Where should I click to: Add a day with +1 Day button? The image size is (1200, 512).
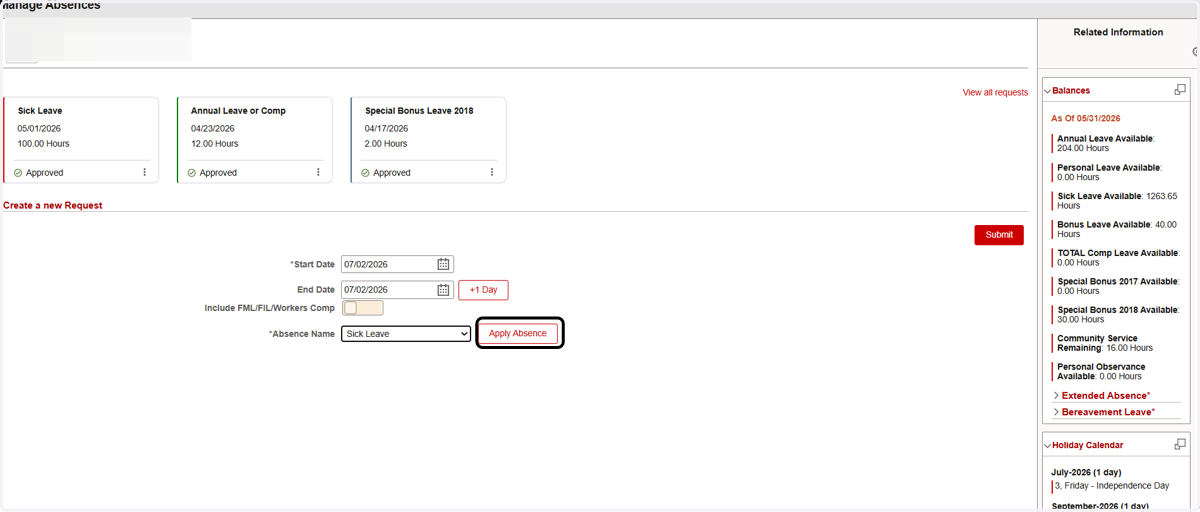[x=483, y=290]
